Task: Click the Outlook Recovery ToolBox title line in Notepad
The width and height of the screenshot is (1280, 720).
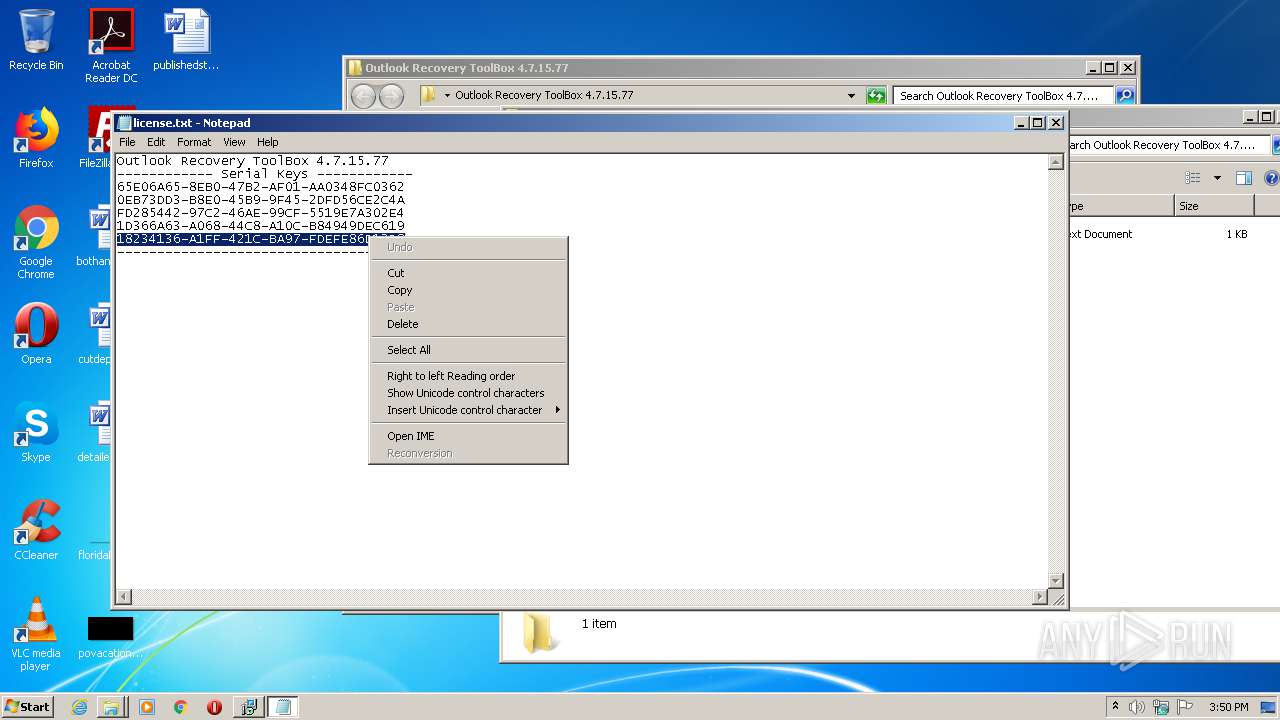Action: (x=252, y=161)
